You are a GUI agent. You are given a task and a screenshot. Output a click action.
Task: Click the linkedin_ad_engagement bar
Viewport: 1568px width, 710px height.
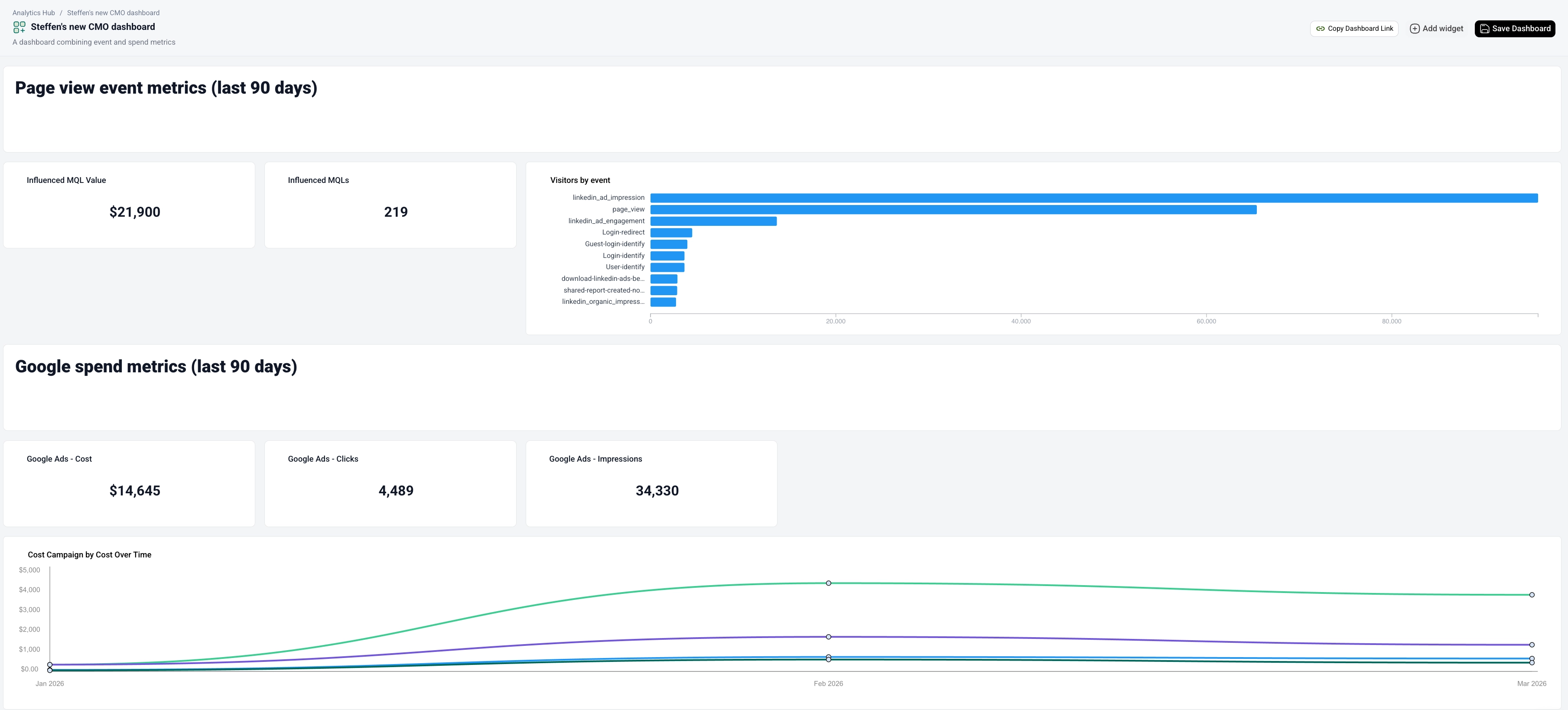[x=713, y=221]
